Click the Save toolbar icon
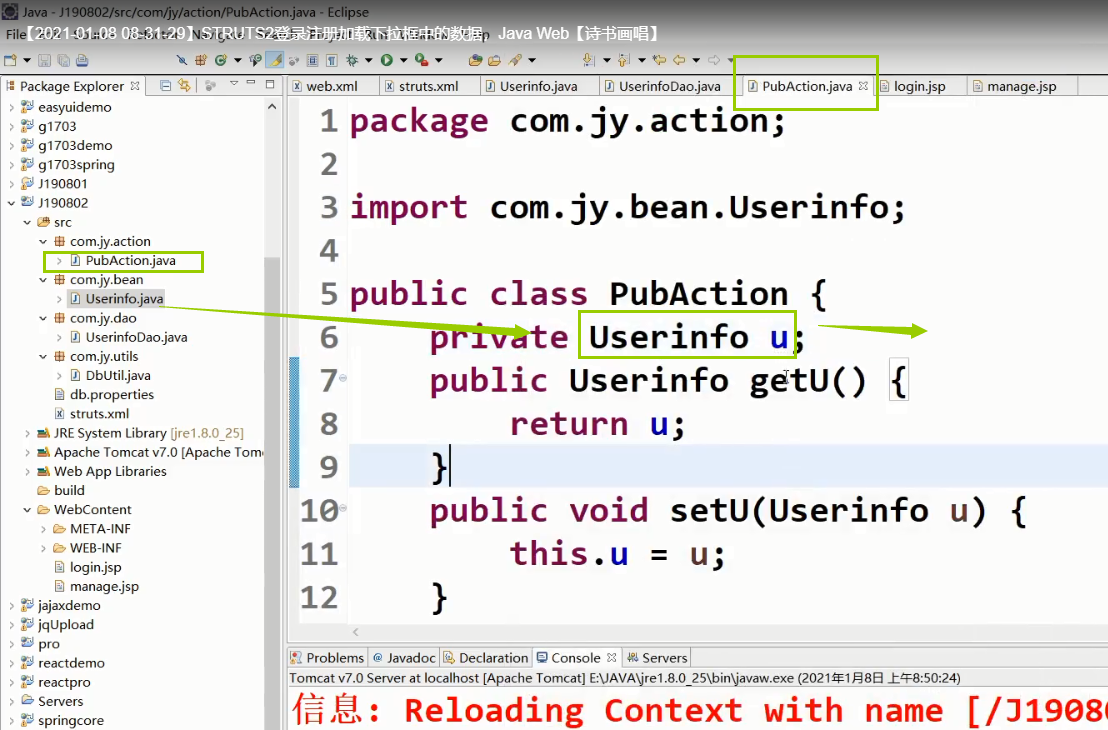 [45, 60]
